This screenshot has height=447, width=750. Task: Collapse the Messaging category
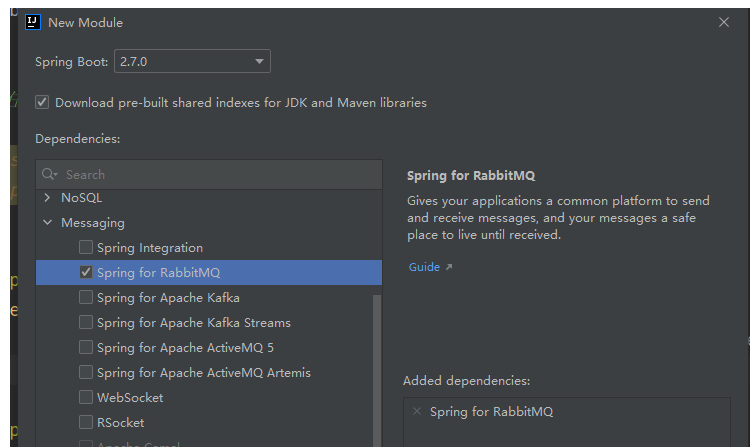click(x=48, y=223)
